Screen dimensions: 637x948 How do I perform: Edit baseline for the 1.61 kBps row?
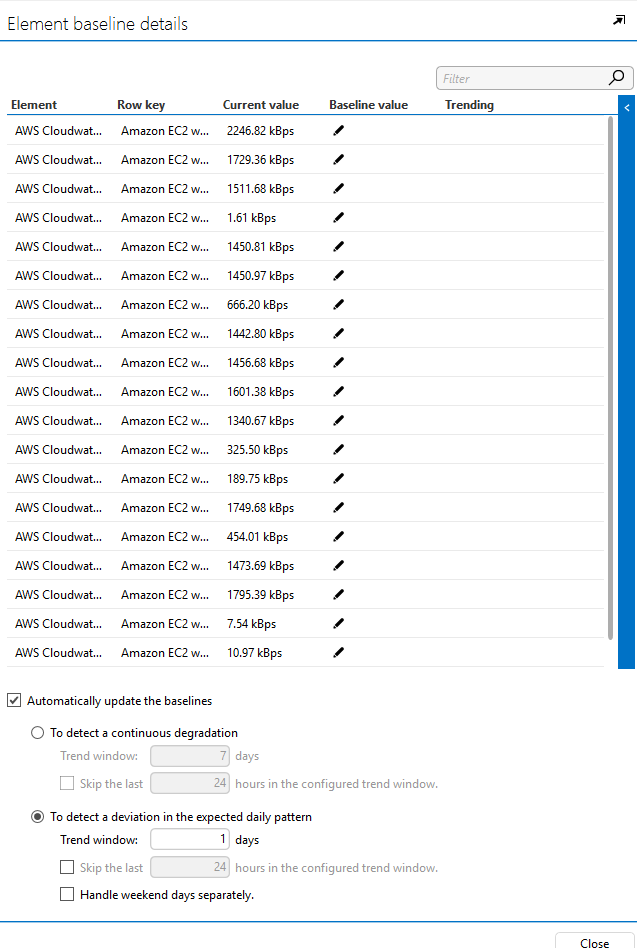338,218
